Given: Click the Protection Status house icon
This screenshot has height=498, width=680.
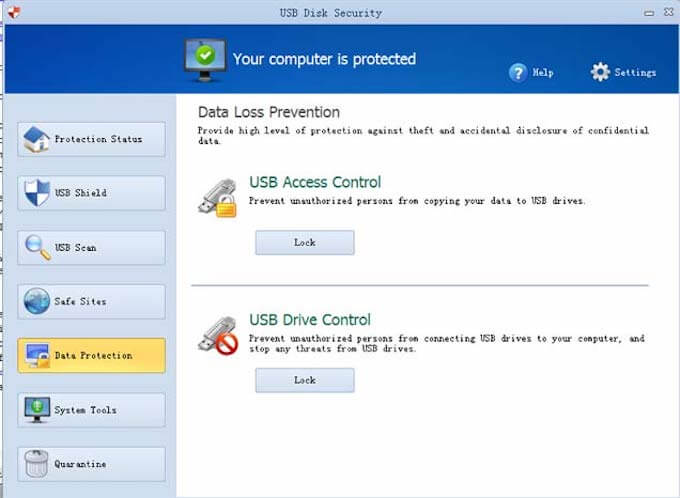Looking at the screenshot, I should pyautogui.click(x=36, y=139).
